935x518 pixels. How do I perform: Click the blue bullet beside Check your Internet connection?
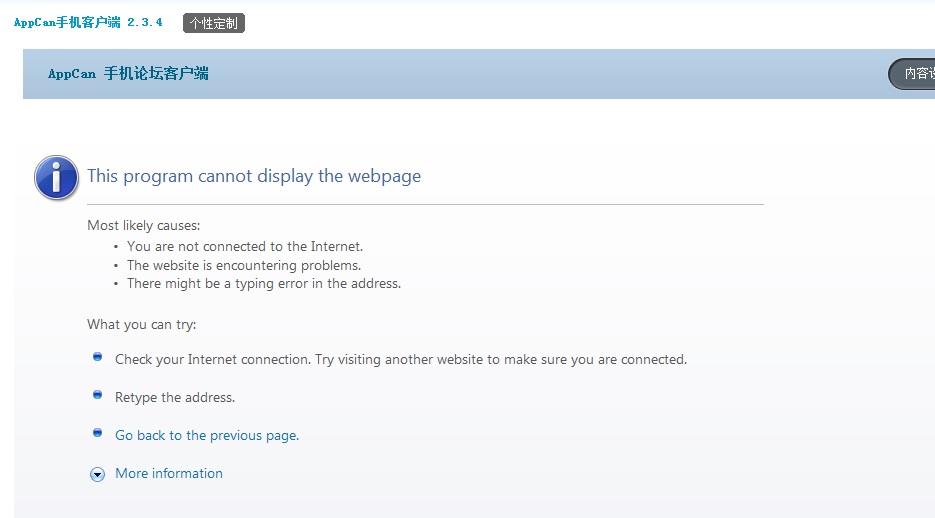click(97, 357)
